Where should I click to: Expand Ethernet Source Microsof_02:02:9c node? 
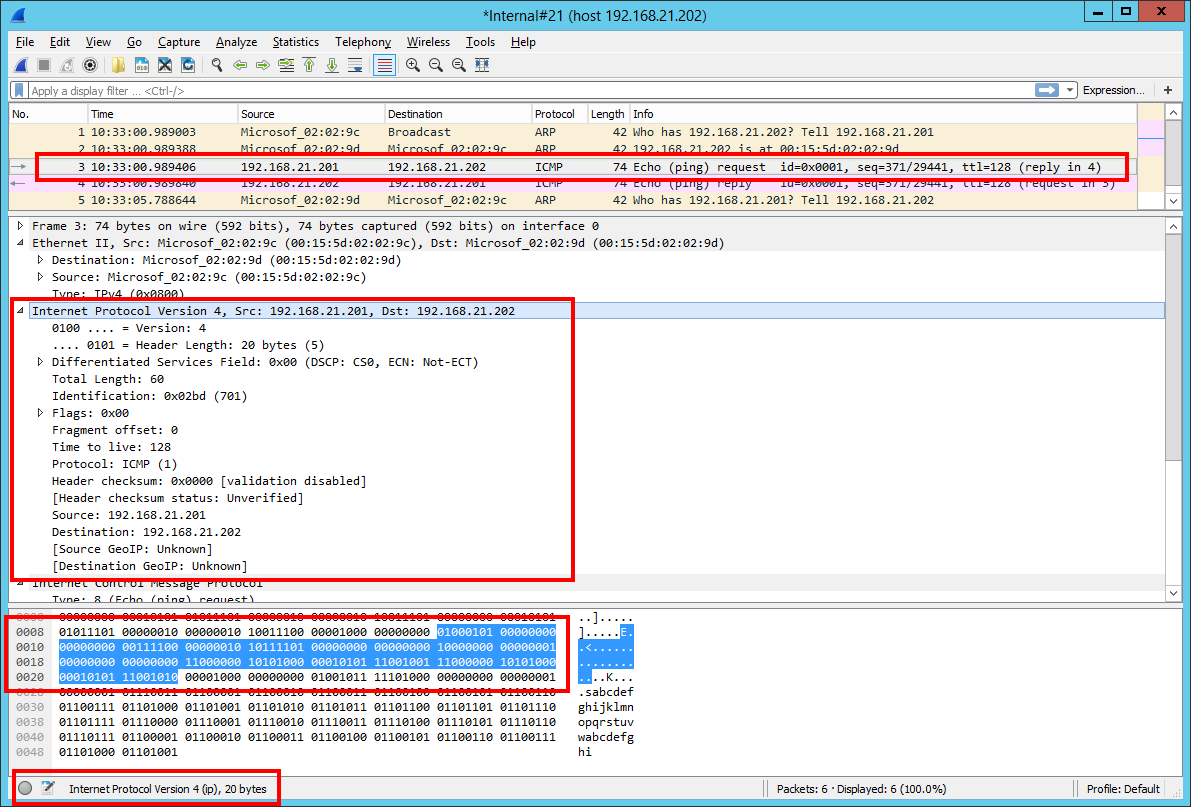pos(40,277)
